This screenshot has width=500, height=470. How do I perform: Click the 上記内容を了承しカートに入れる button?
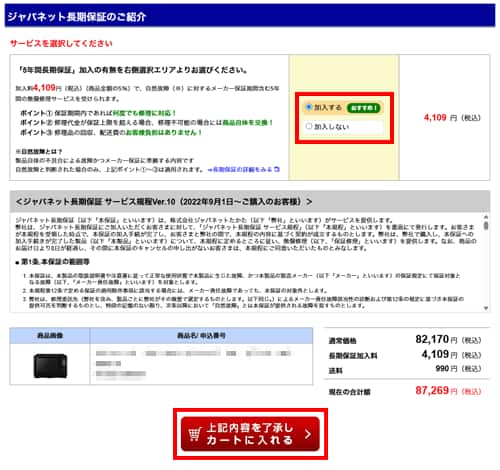pyautogui.click(x=250, y=434)
